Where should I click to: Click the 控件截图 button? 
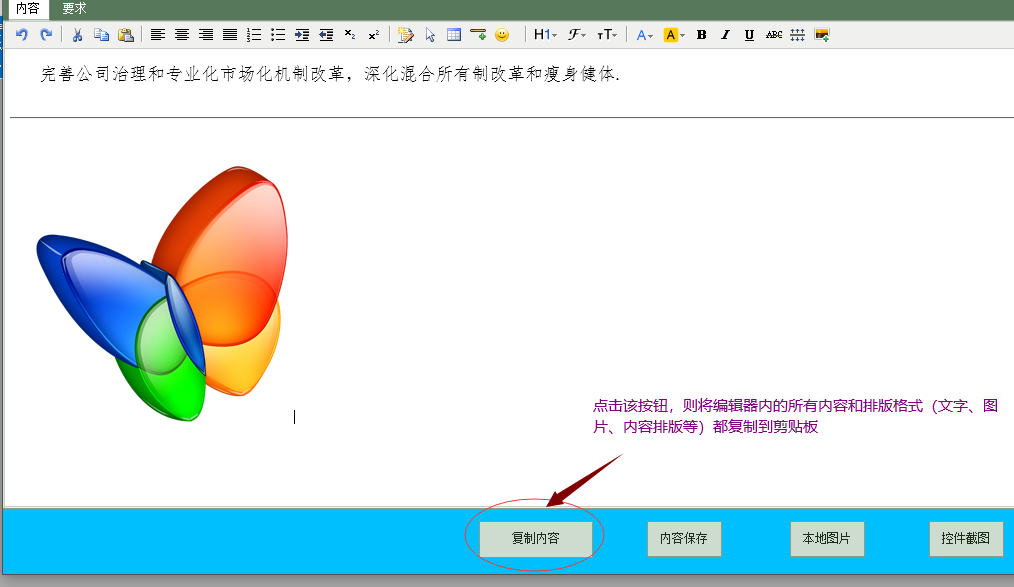pyautogui.click(x=966, y=539)
